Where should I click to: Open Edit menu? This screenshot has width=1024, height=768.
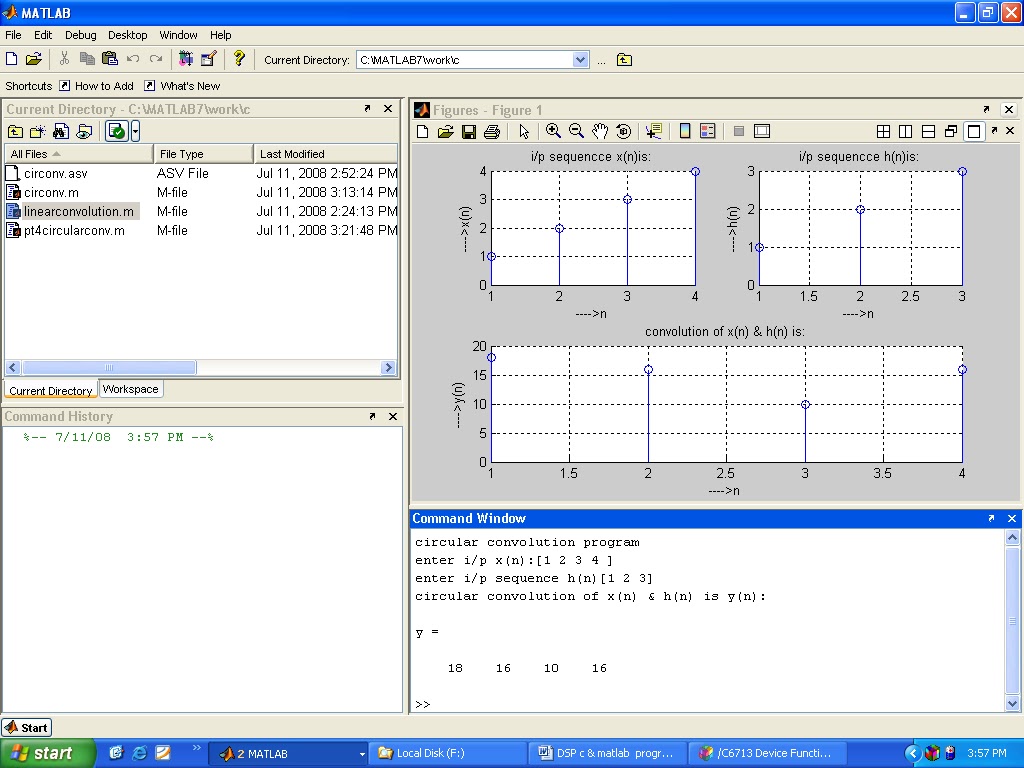(43, 35)
